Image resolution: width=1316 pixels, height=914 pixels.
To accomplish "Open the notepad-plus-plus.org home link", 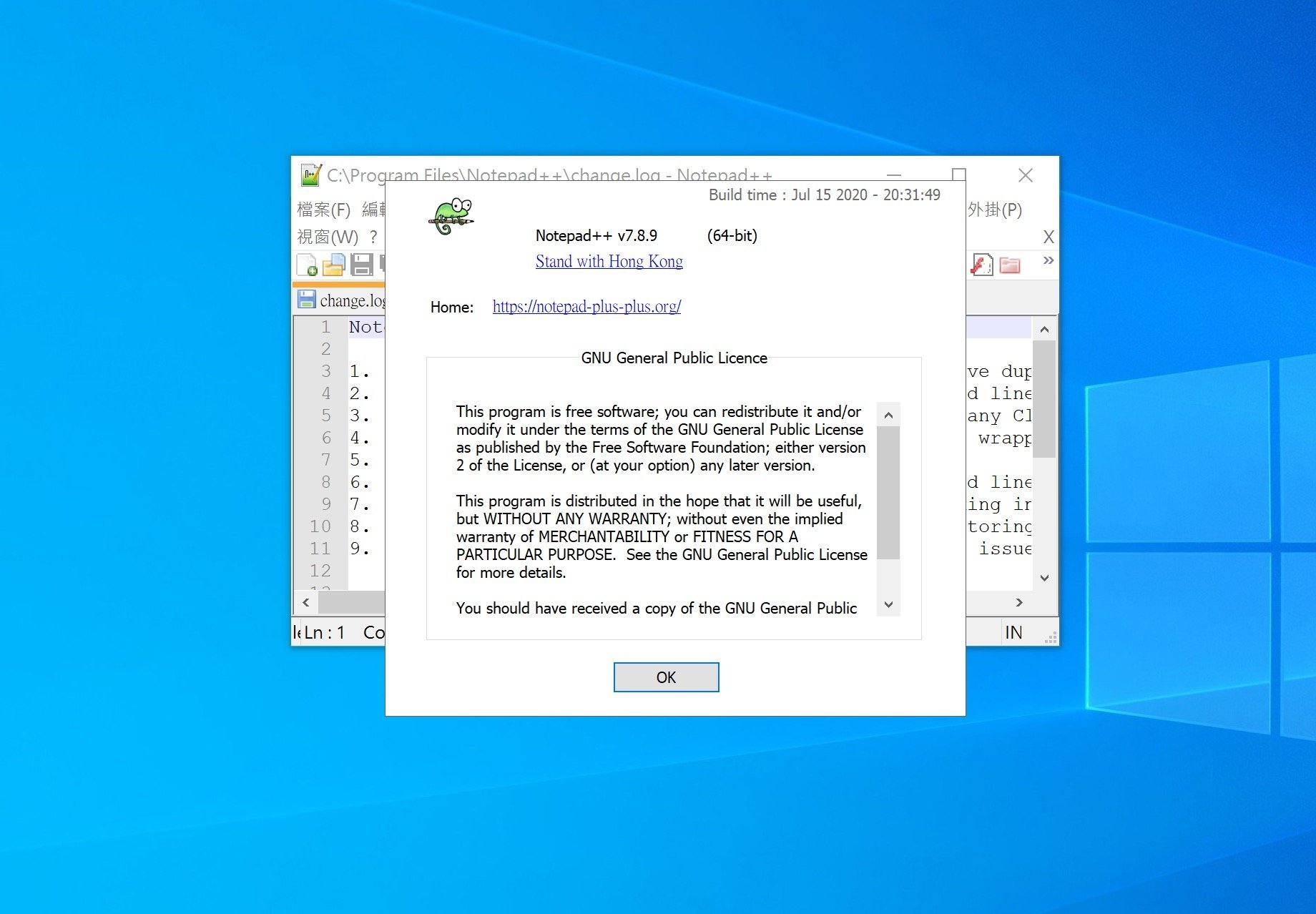I will click(586, 306).
